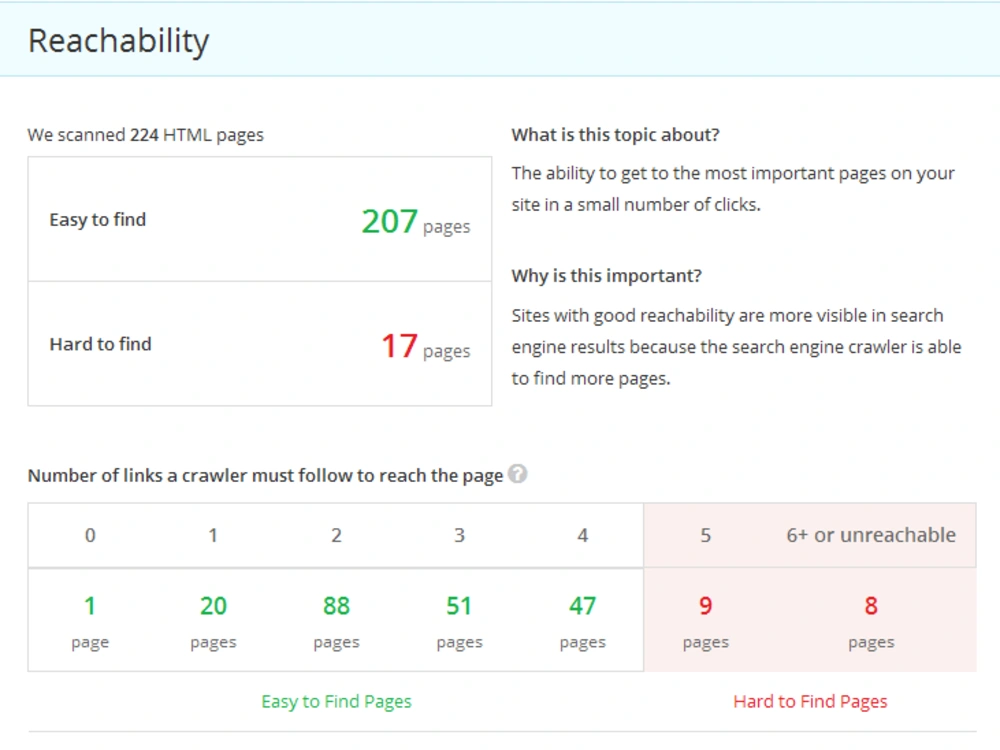
Task: Click the '6+ or unreachable' column header
Action: (871, 535)
